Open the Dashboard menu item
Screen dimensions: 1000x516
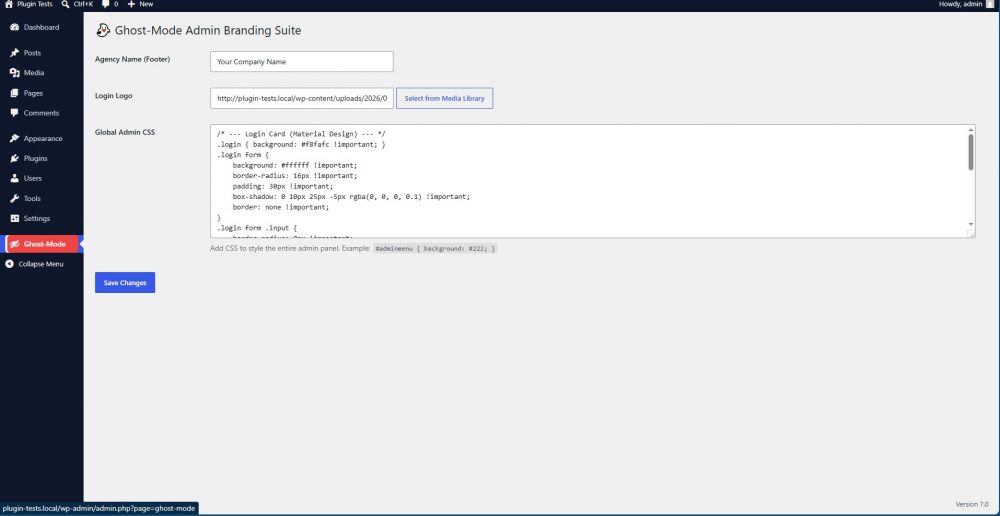[x=41, y=27]
